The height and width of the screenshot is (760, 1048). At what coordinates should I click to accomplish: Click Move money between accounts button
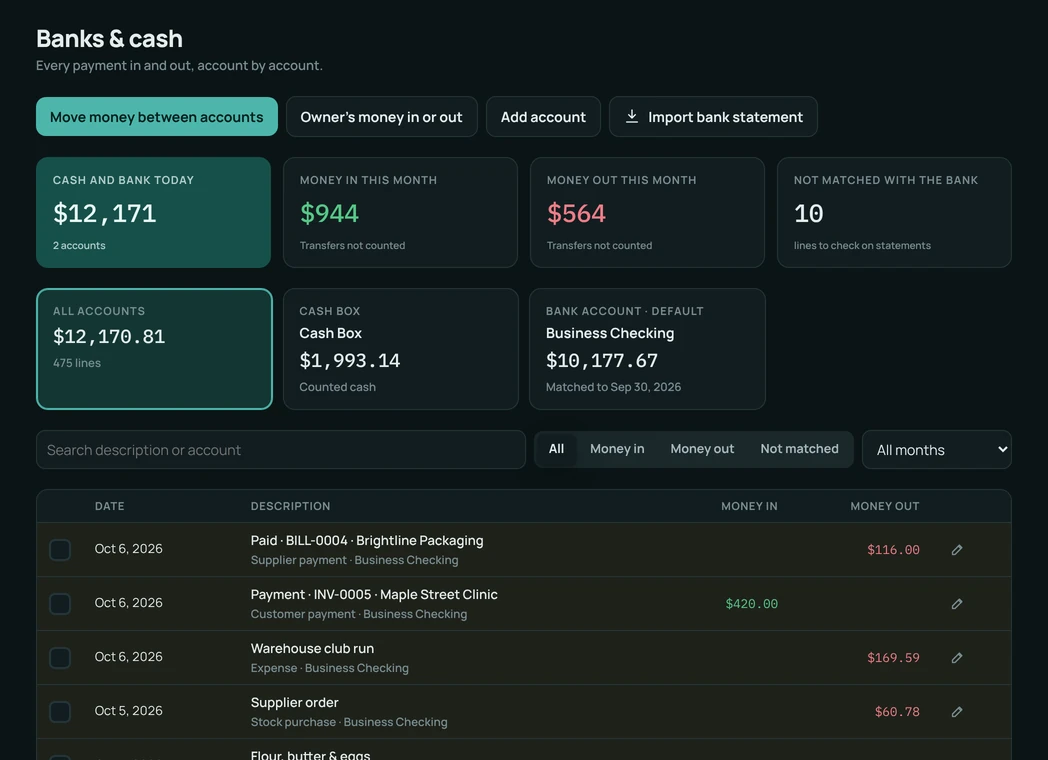tap(156, 117)
